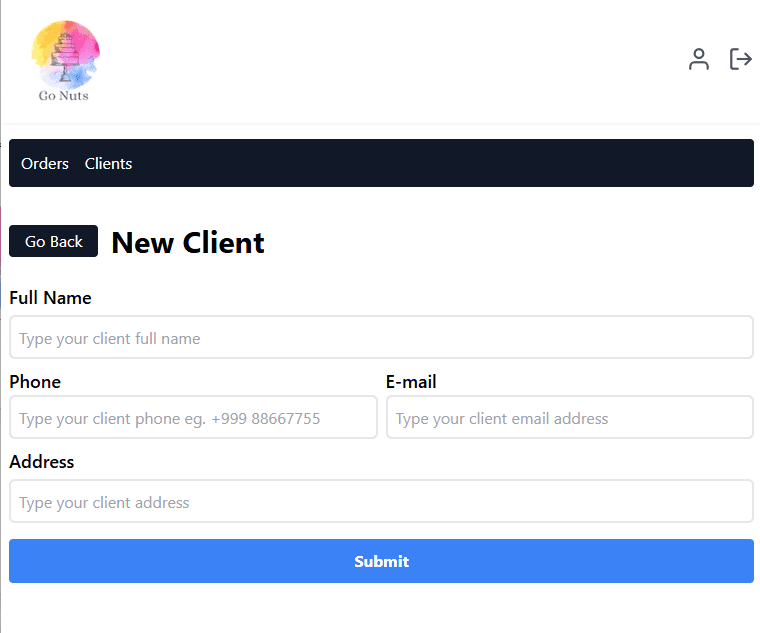Click the New Client heading
This screenshot has height=633, width=760.
point(188,242)
